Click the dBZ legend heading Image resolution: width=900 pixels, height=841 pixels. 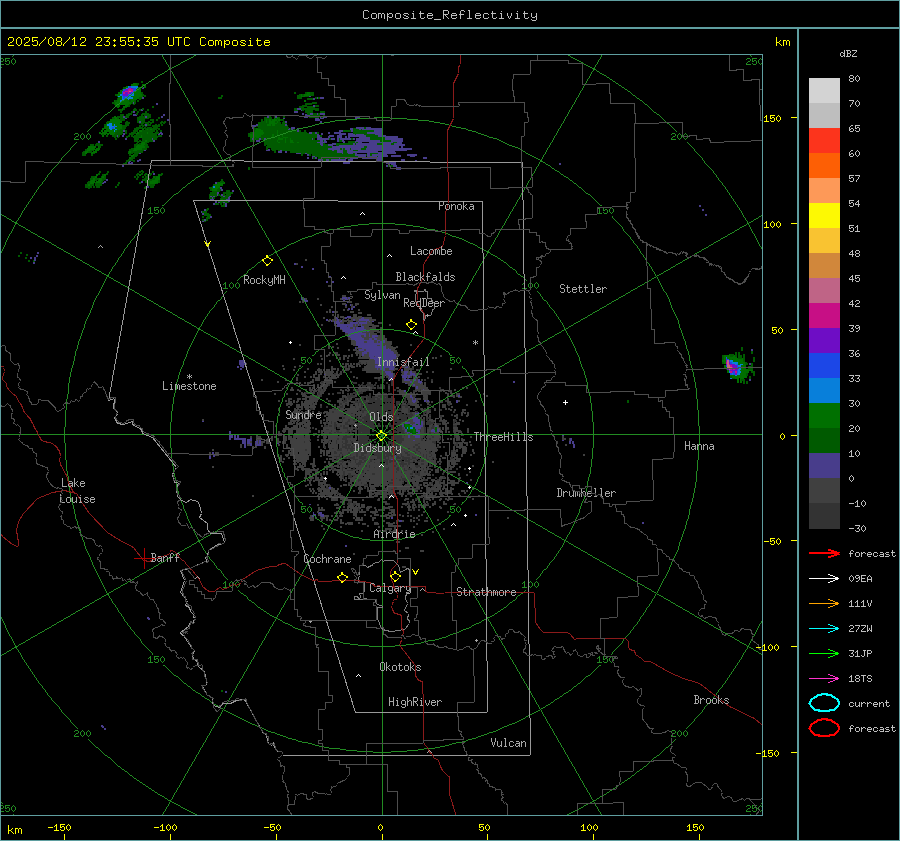pos(848,53)
